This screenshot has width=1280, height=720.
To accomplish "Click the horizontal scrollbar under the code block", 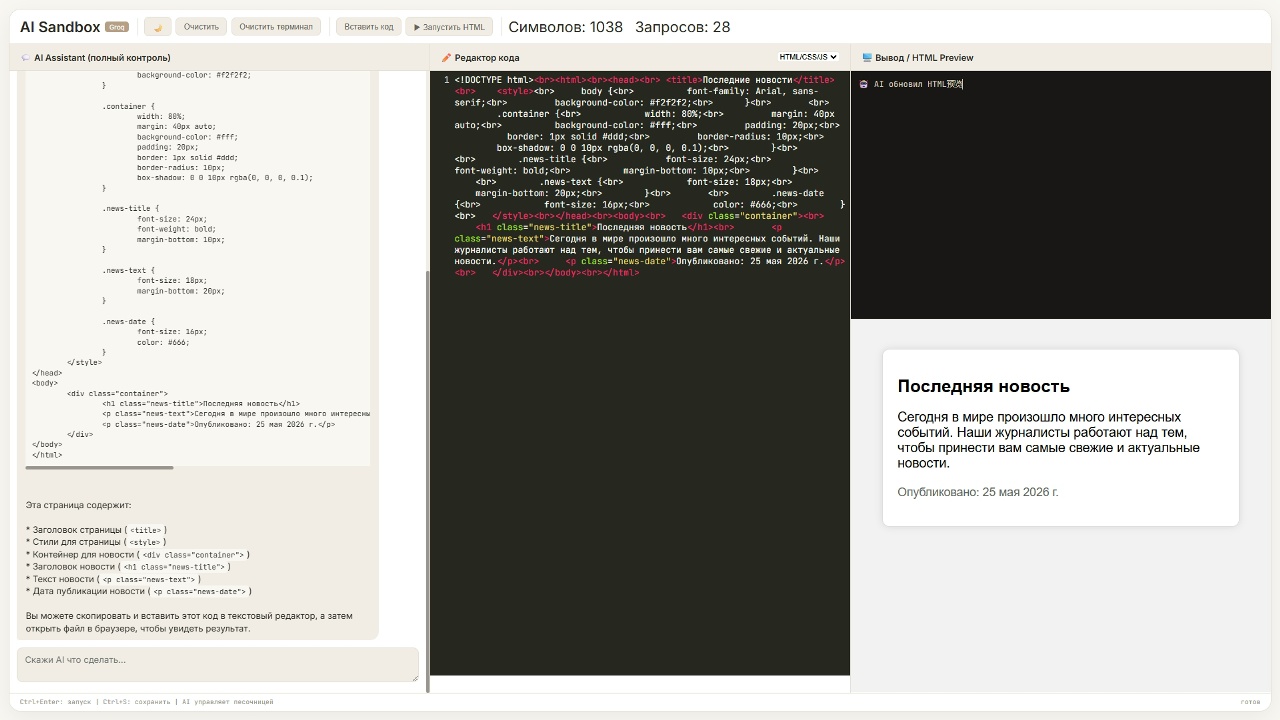I will point(99,467).
